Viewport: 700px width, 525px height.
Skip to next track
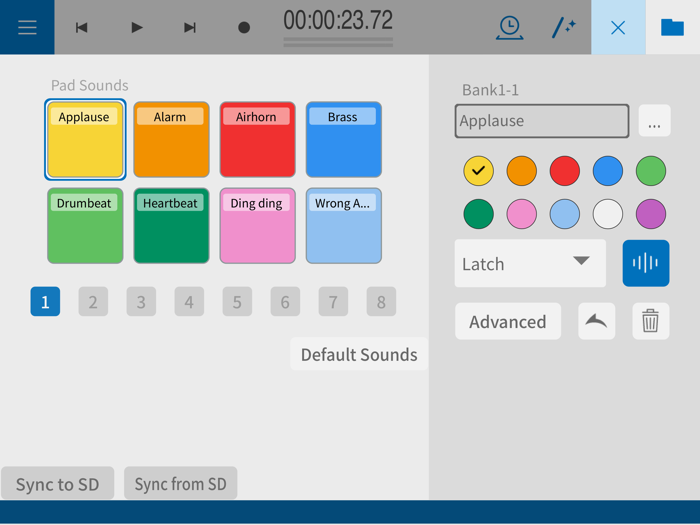[x=190, y=28]
